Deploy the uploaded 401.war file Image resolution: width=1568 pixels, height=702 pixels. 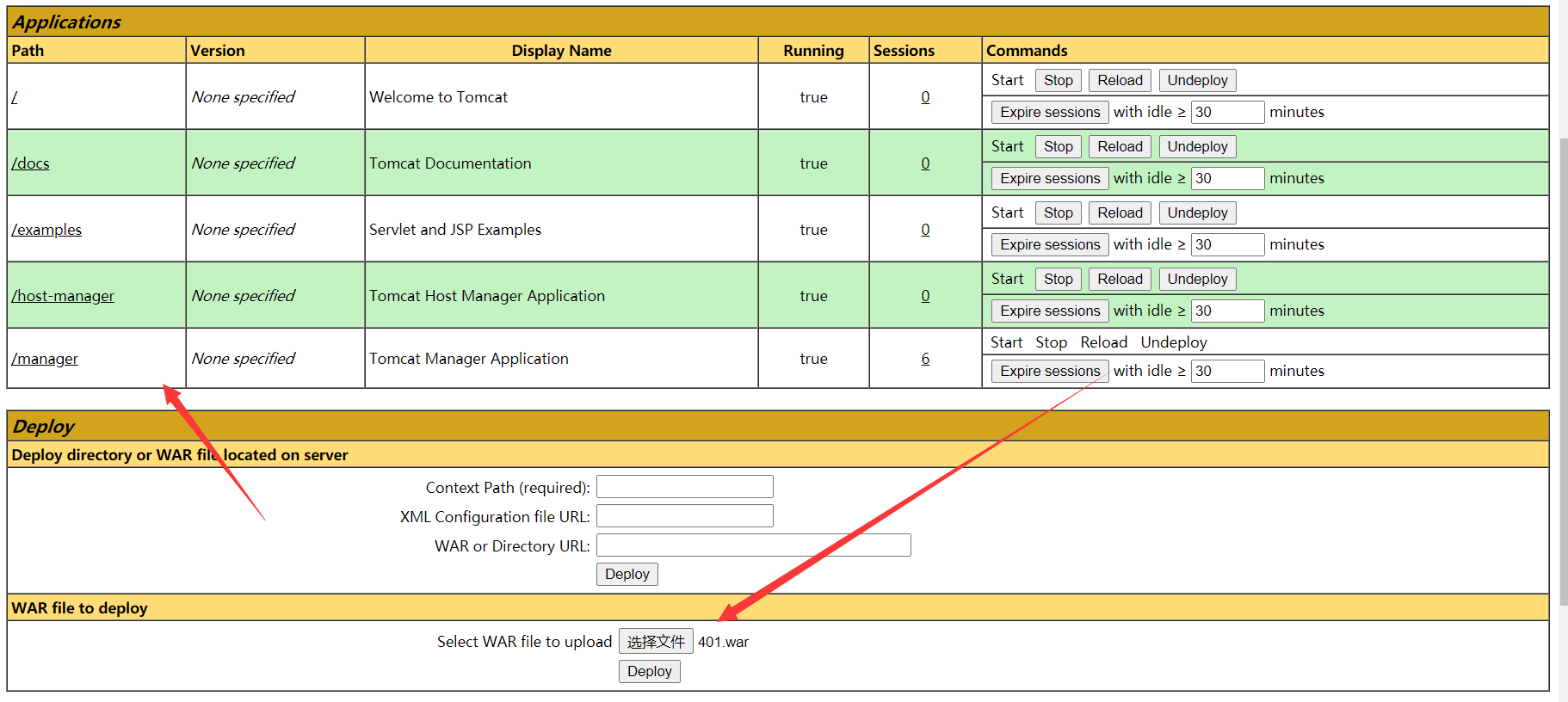[649, 671]
